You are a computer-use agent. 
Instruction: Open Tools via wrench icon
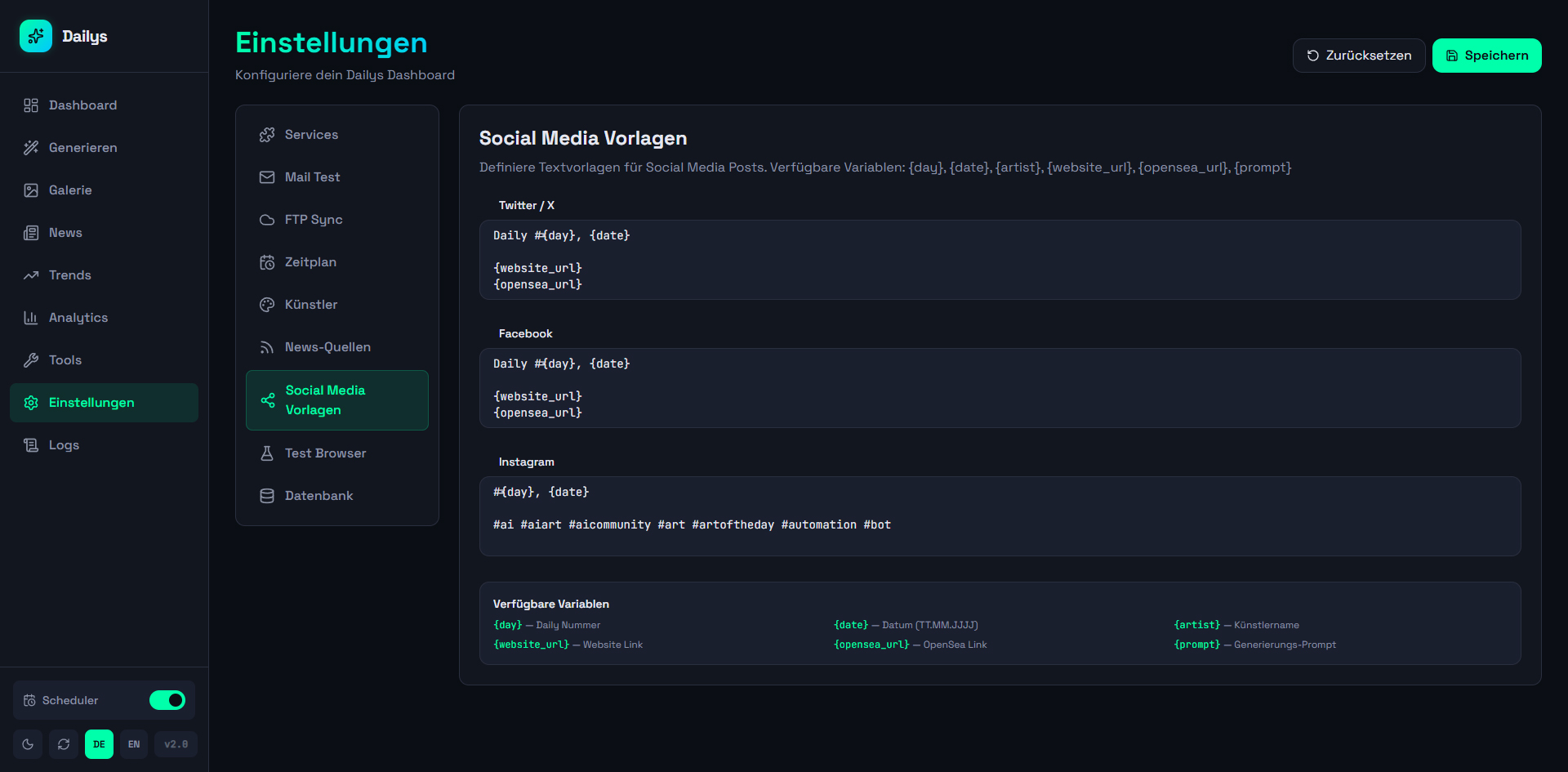click(31, 360)
